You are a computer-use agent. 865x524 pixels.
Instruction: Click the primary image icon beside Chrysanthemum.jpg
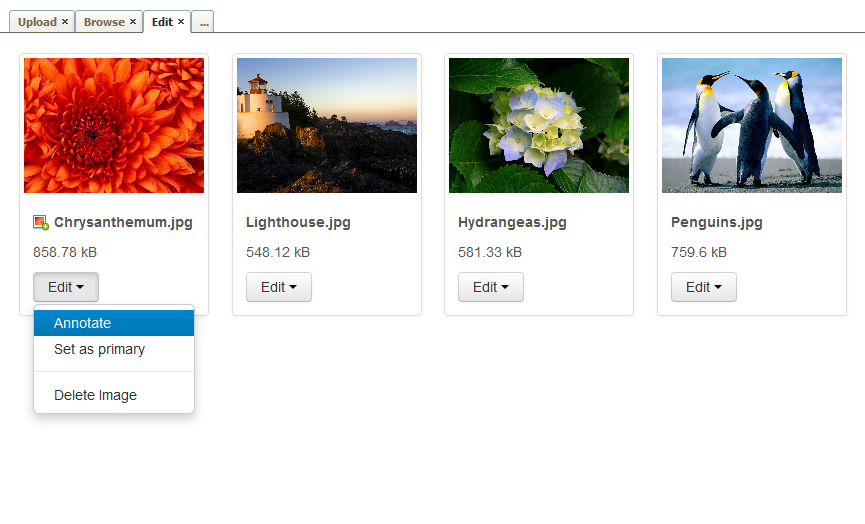click(41, 223)
